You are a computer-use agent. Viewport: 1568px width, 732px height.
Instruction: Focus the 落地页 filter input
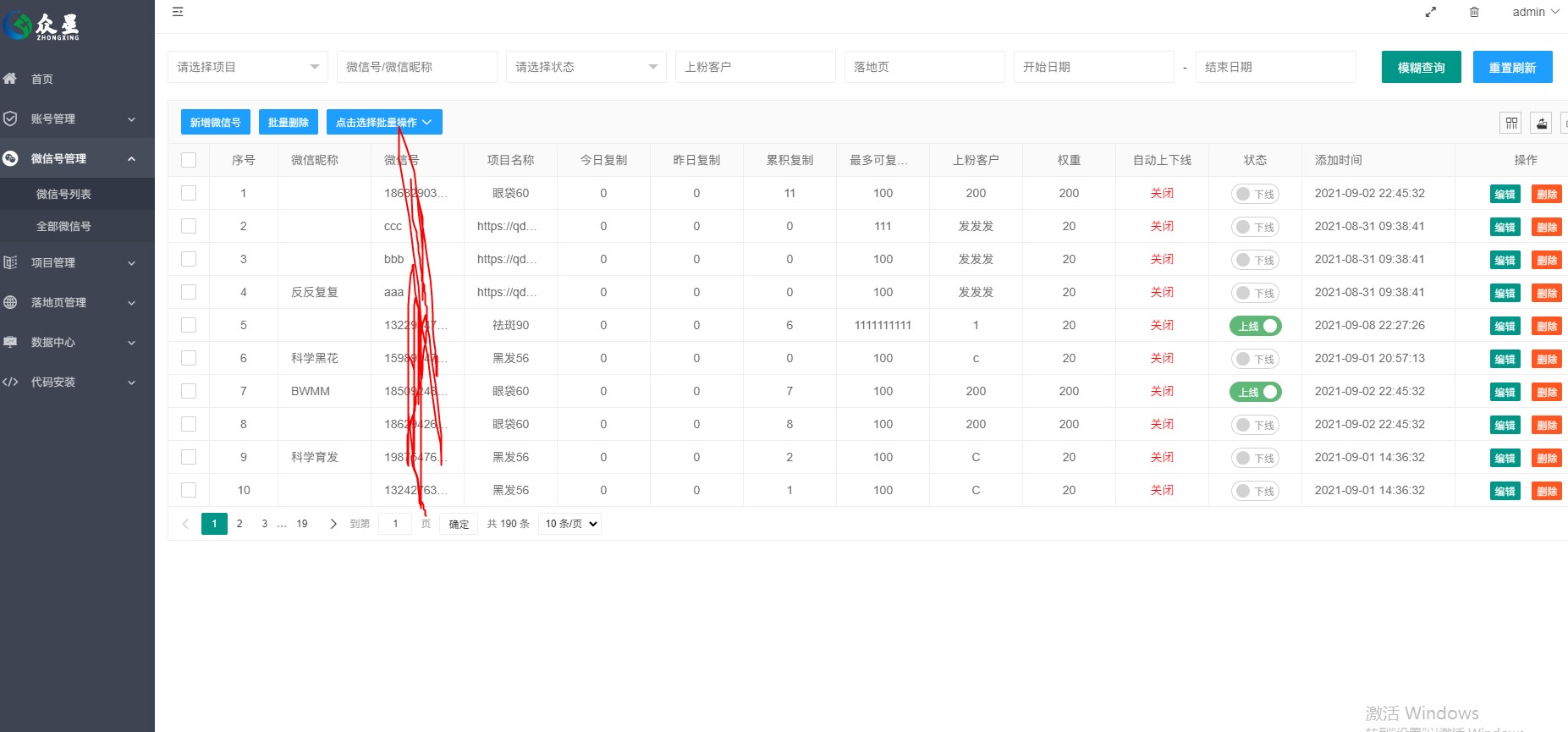click(x=925, y=67)
